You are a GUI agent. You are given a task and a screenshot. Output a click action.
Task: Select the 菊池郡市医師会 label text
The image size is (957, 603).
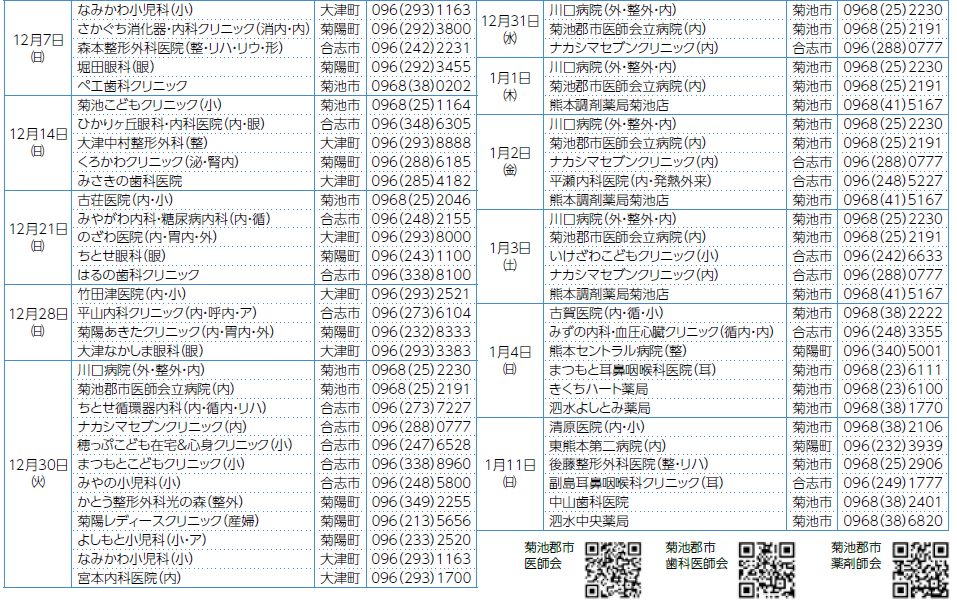pyautogui.click(x=549, y=556)
